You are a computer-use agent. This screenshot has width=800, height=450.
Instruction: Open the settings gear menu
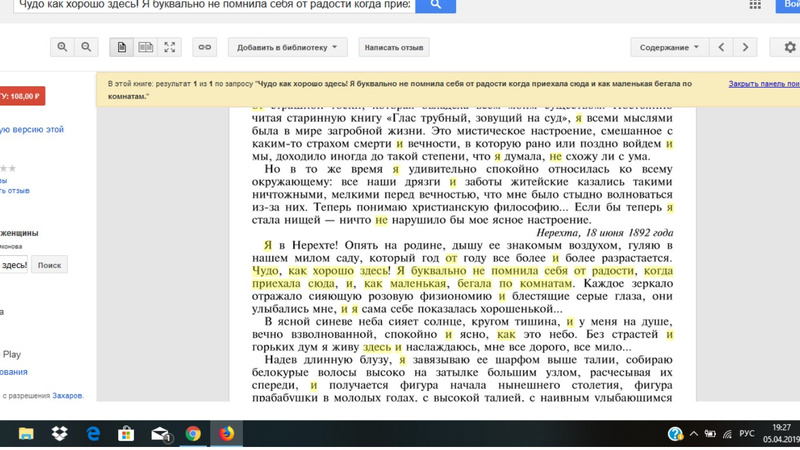click(x=788, y=47)
